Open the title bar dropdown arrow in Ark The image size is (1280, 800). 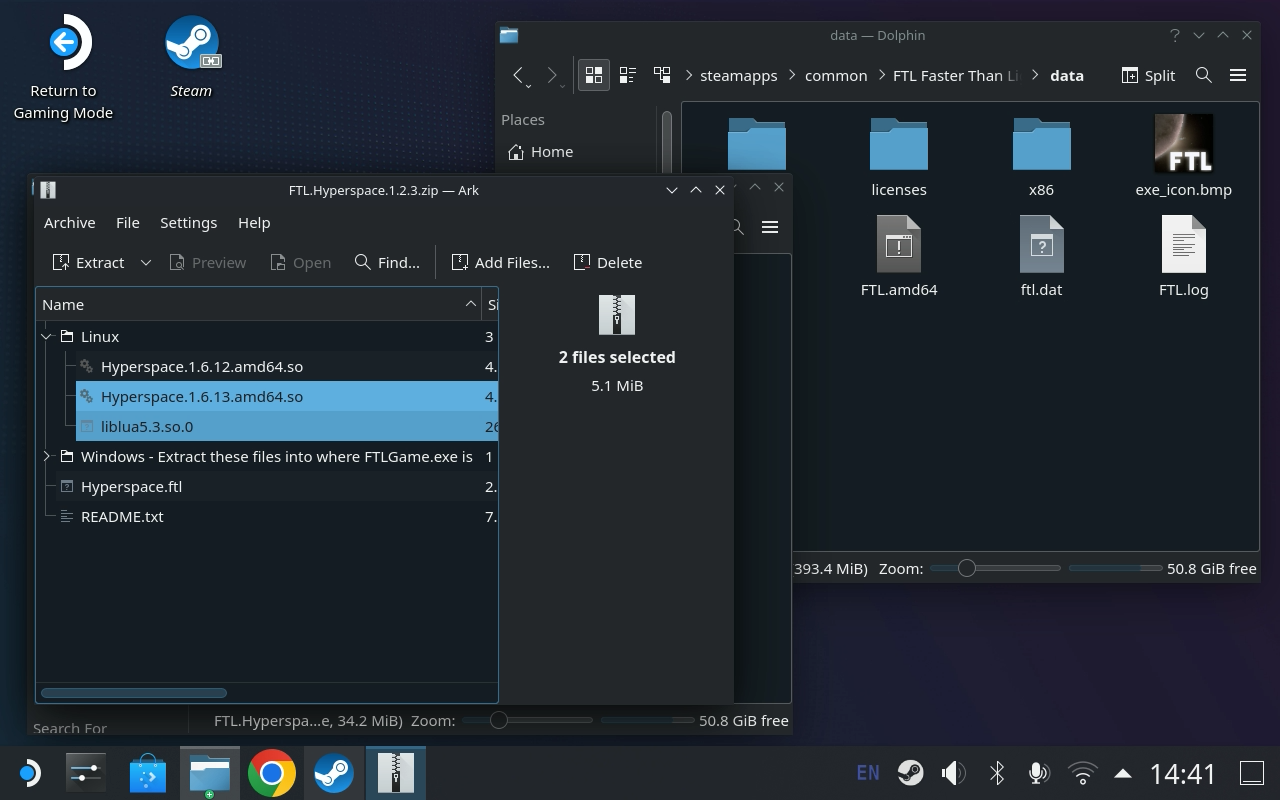(x=672, y=190)
